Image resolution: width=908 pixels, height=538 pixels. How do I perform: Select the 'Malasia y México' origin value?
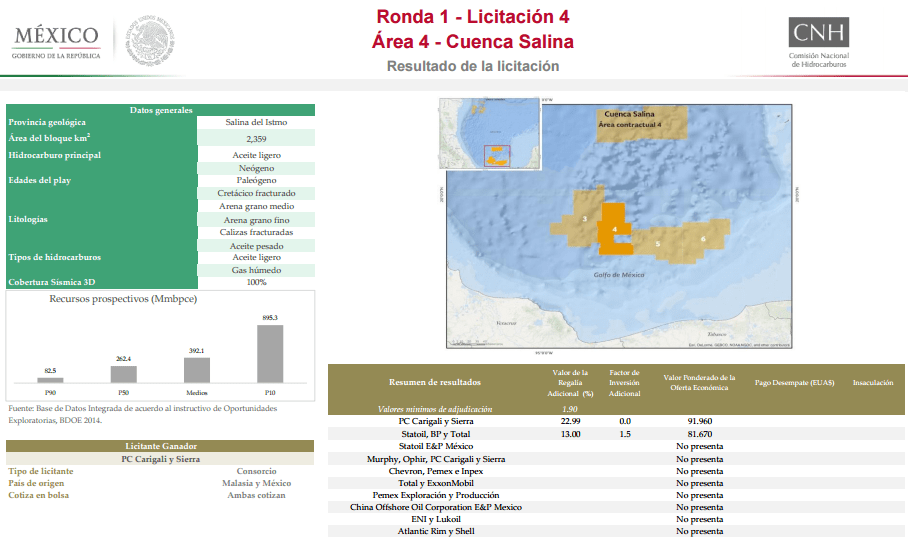pos(256,483)
